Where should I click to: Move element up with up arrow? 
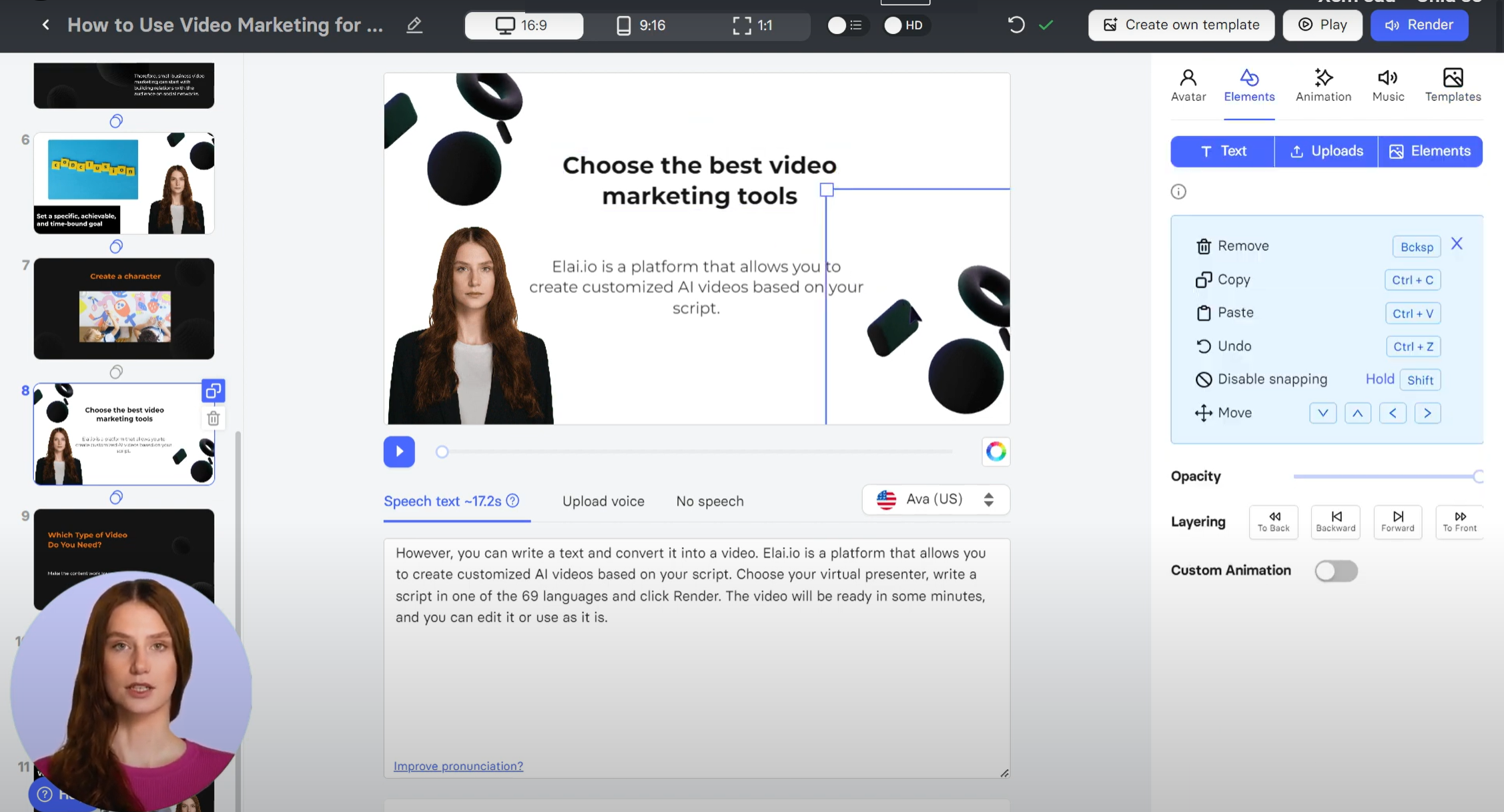(1357, 413)
